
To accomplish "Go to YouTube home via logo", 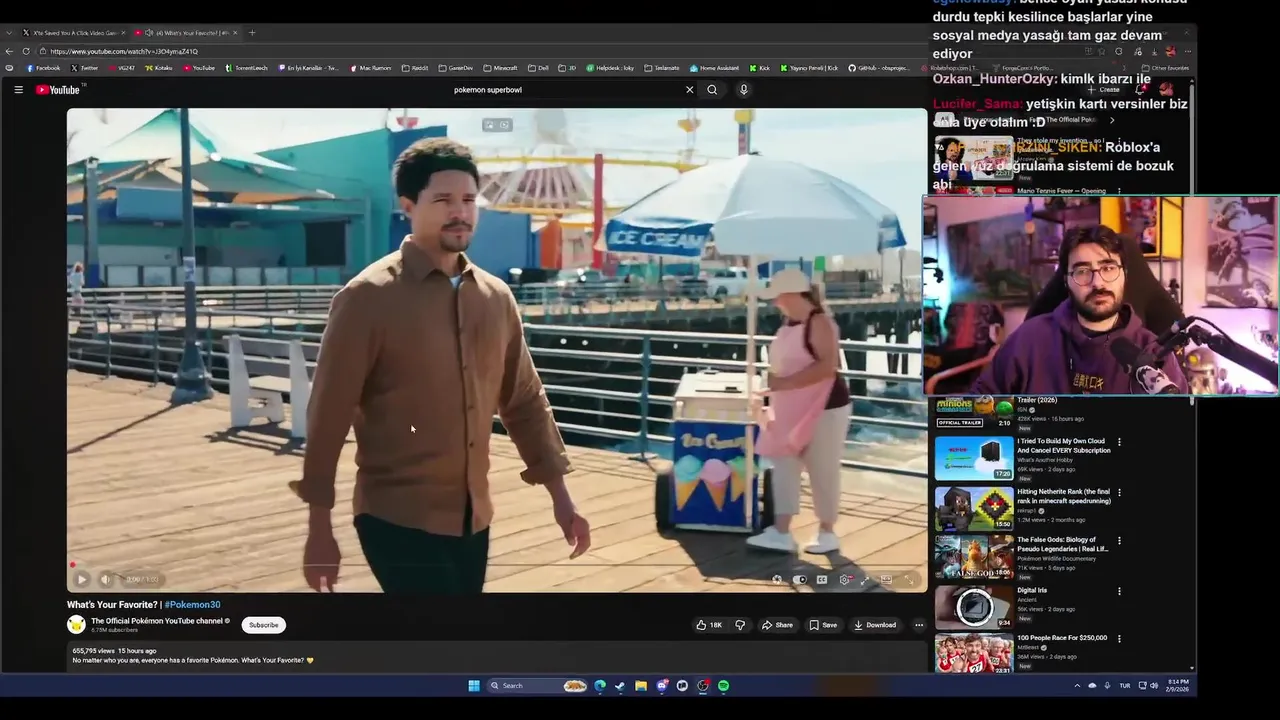I will (57, 90).
